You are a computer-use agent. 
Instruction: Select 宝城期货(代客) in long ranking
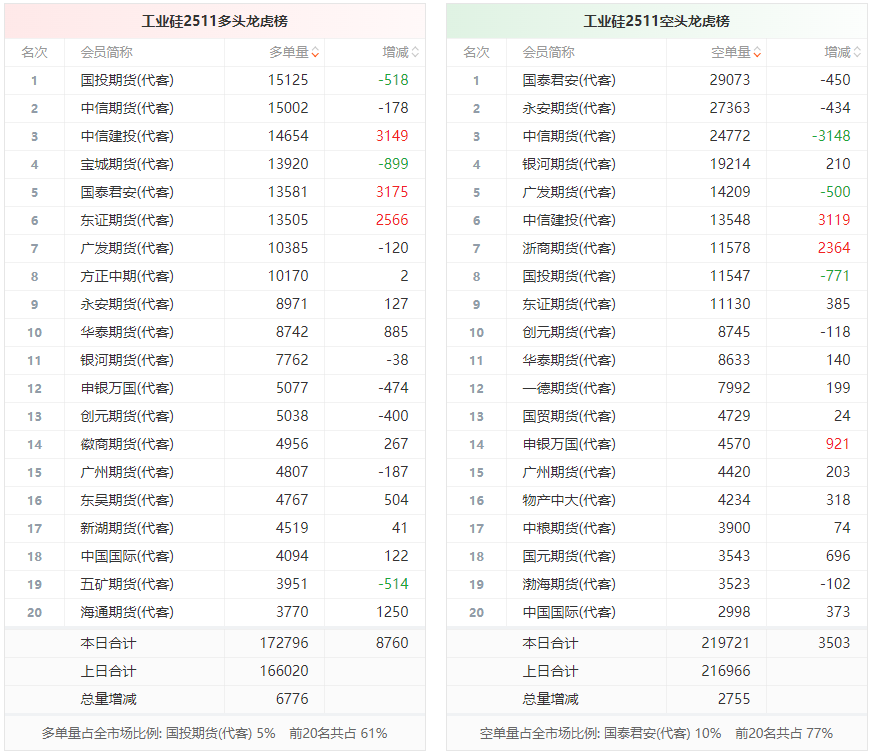click(127, 165)
